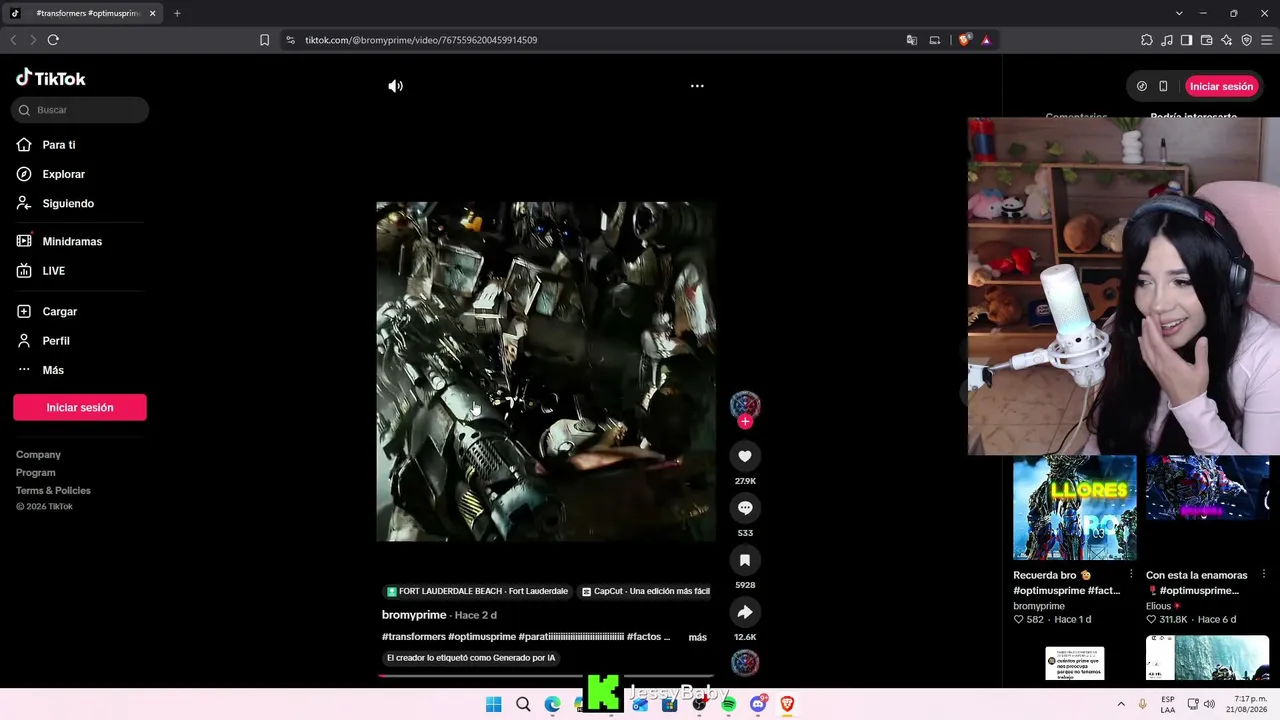Image resolution: width=1280 pixels, height=720 pixels.
Task: Like the video with the heart icon
Action: tap(745, 456)
